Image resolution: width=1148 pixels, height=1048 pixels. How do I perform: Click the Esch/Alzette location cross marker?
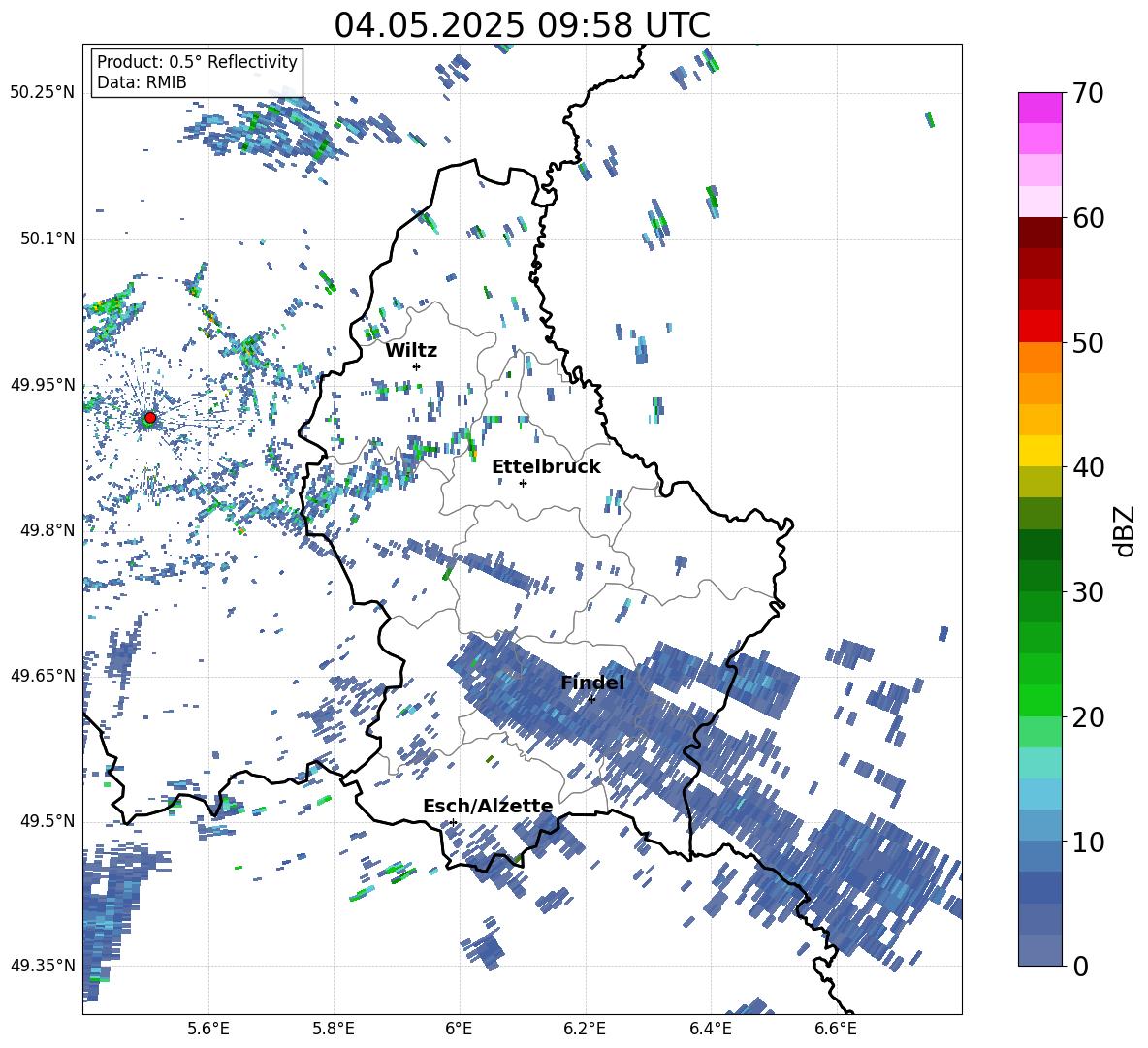(x=453, y=822)
